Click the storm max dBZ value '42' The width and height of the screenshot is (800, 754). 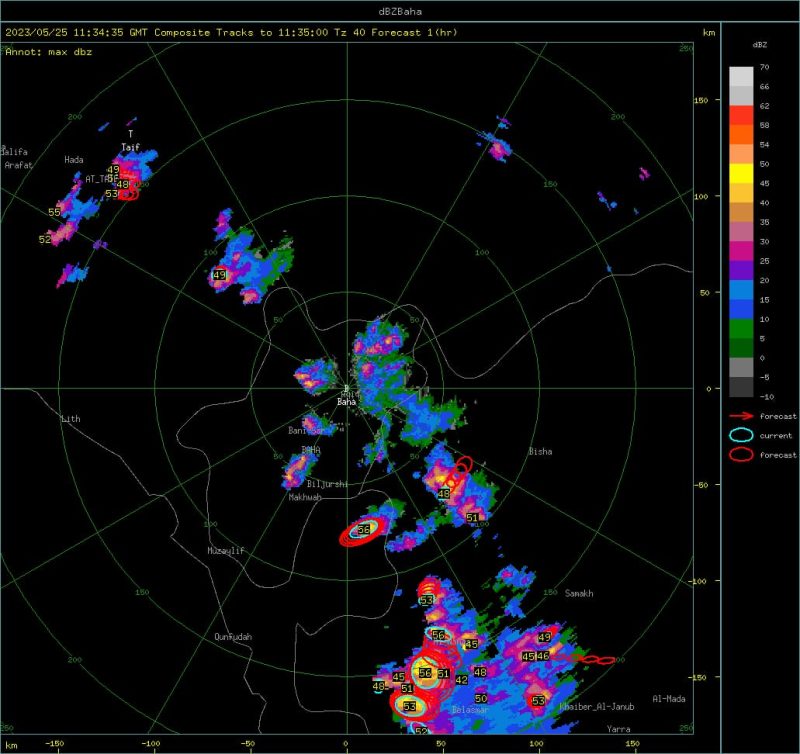[462, 680]
